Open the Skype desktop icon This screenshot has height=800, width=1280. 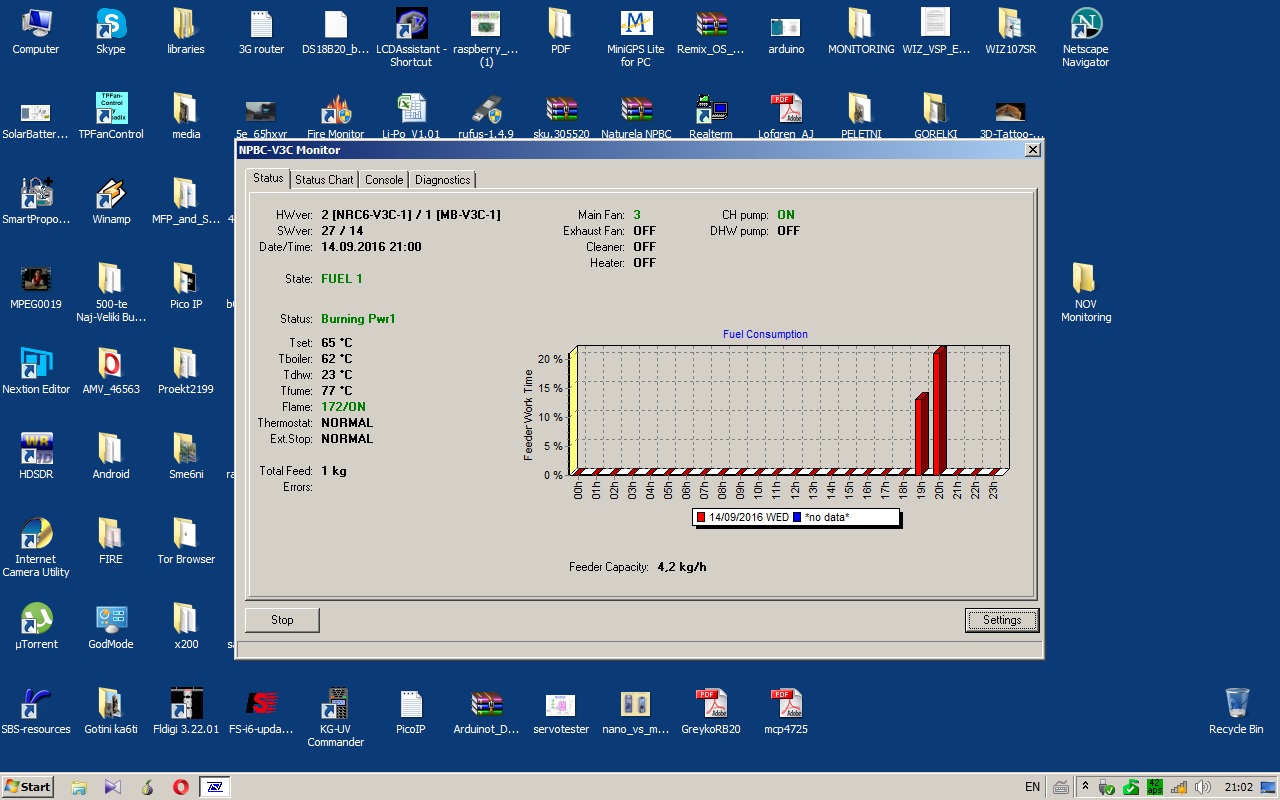111,24
